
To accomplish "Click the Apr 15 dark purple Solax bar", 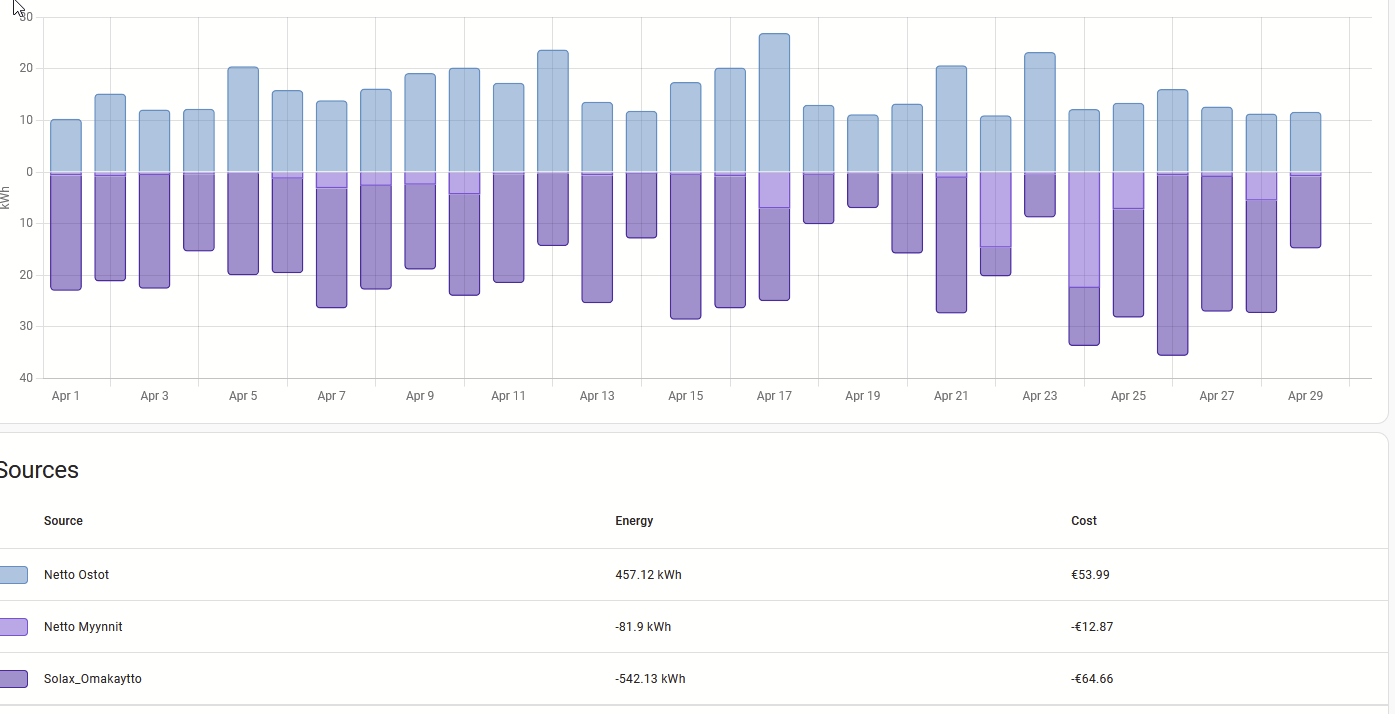I will point(685,246).
